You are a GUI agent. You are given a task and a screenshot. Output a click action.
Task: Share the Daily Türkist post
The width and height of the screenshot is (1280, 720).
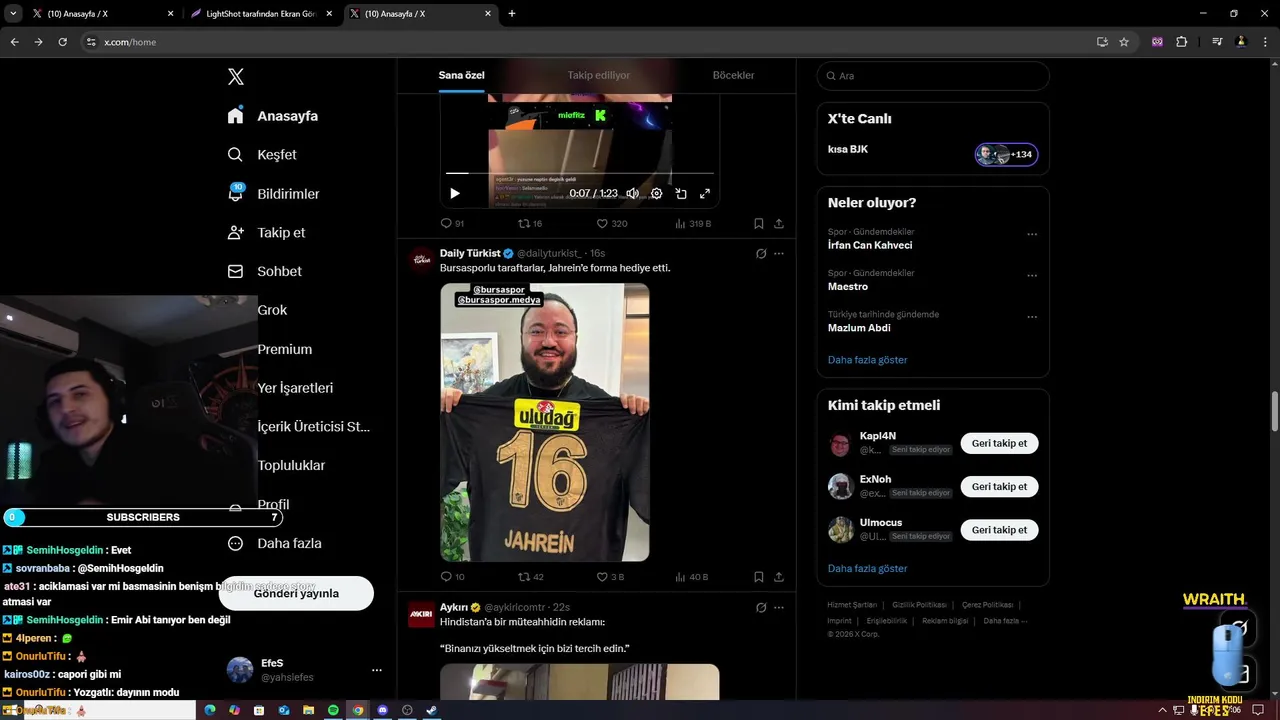(779, 577)
